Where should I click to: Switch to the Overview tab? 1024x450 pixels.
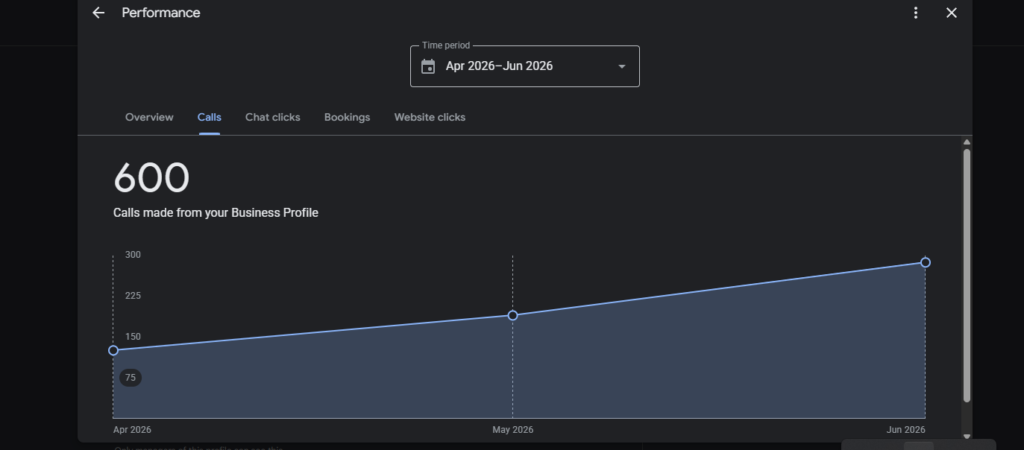point(150,118)
